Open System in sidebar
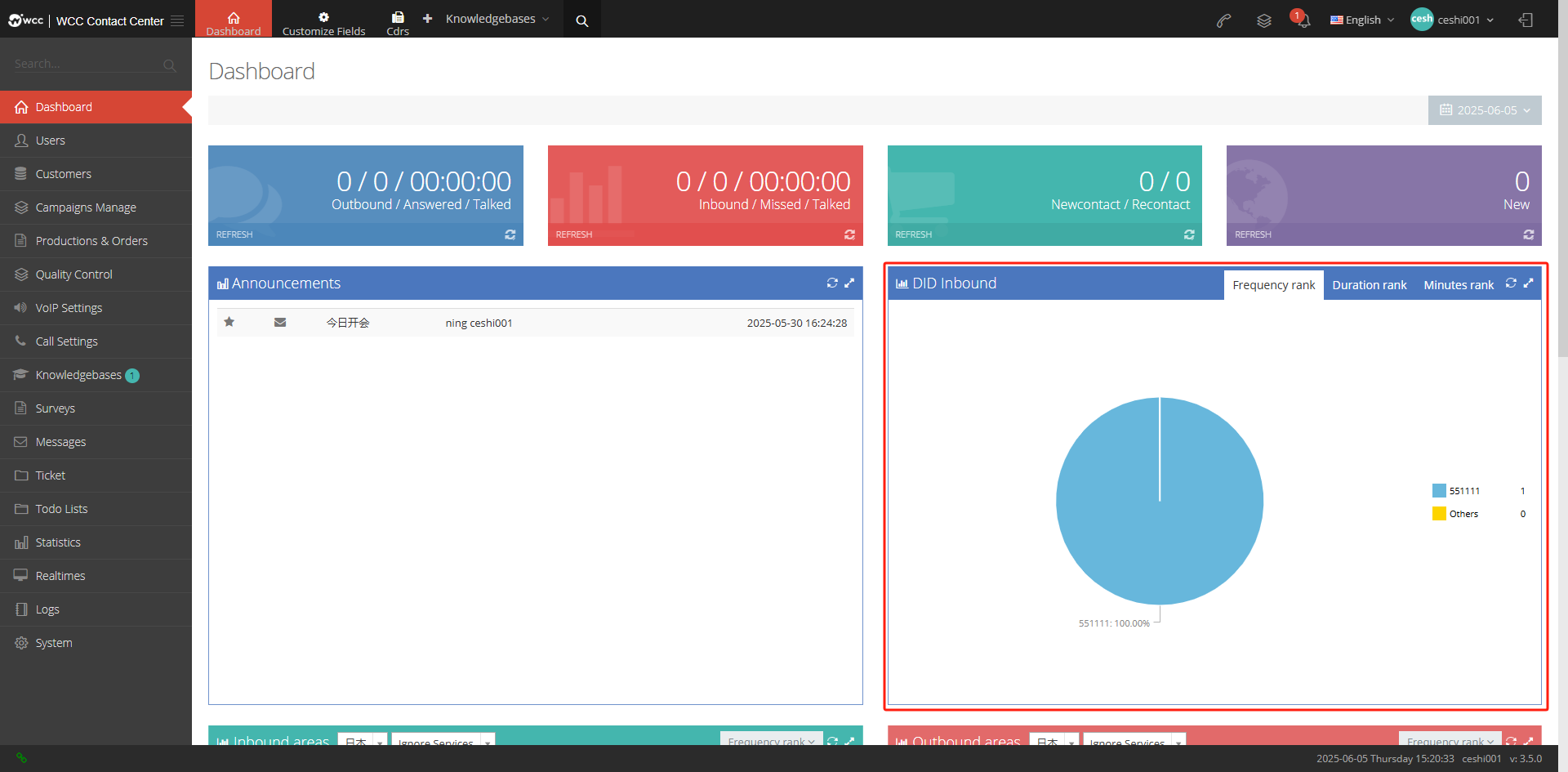Viewport: 1568px width, 772px height. click(x=96, y=643)
